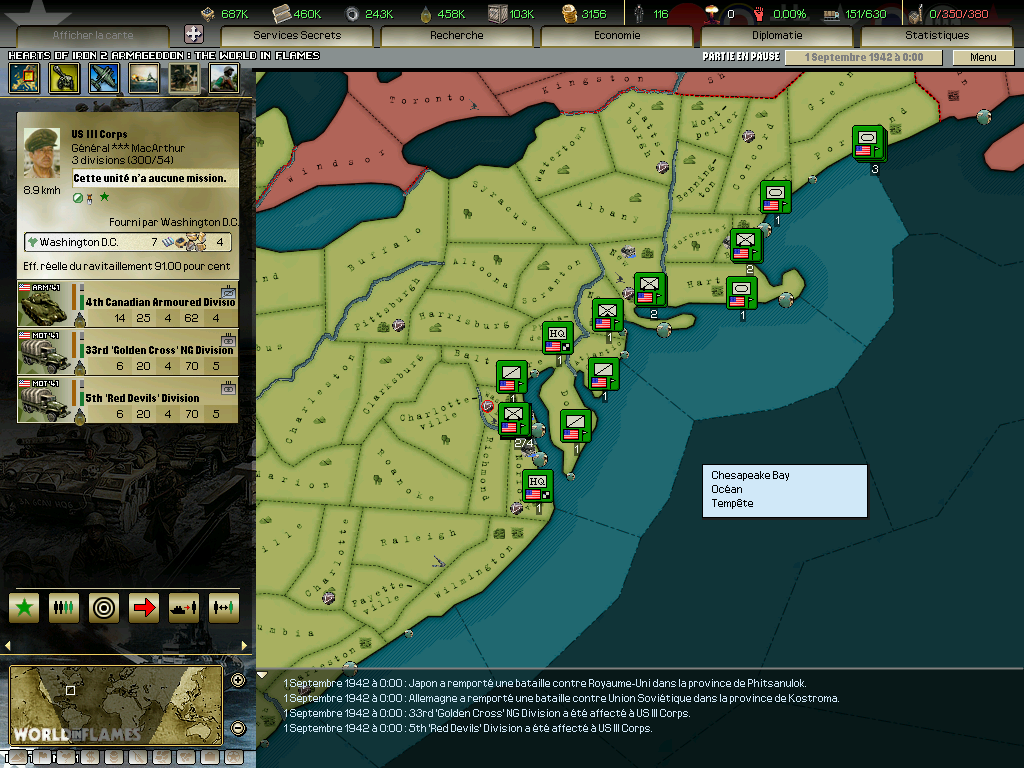Open the Statistiques tab

click(936, 35)
